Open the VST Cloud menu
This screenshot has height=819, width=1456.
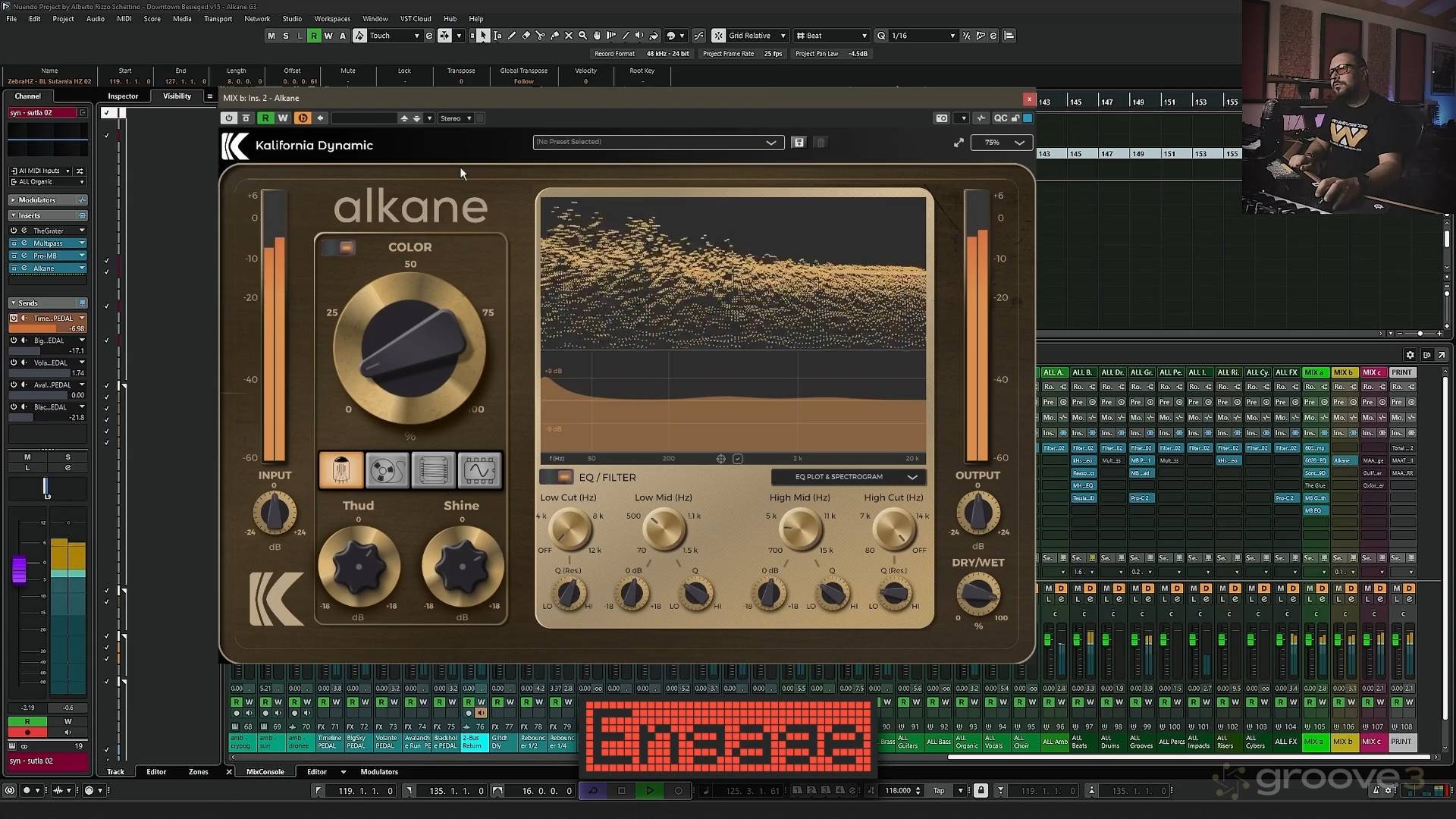coord(416,19)
